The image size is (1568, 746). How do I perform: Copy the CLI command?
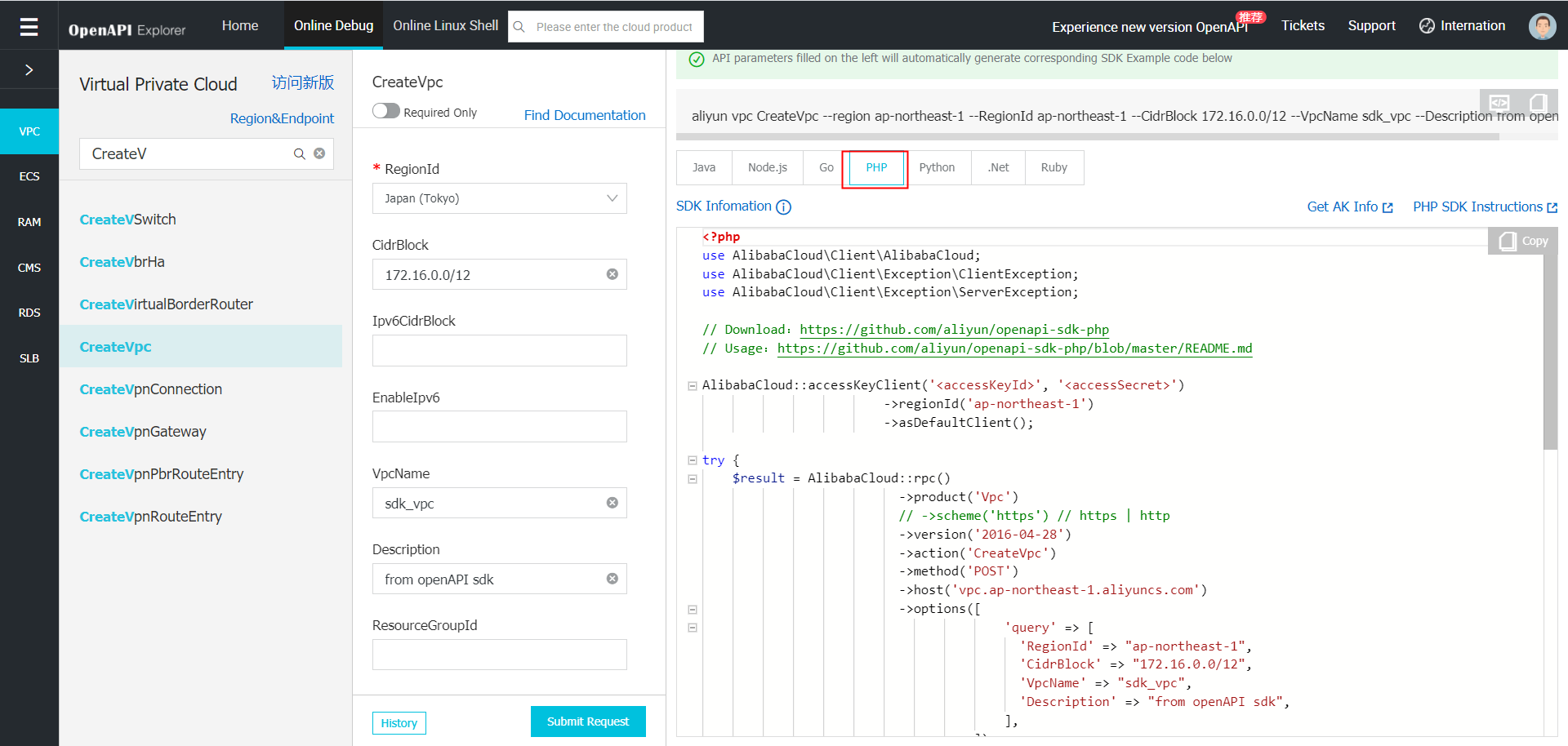(1538, 103)
